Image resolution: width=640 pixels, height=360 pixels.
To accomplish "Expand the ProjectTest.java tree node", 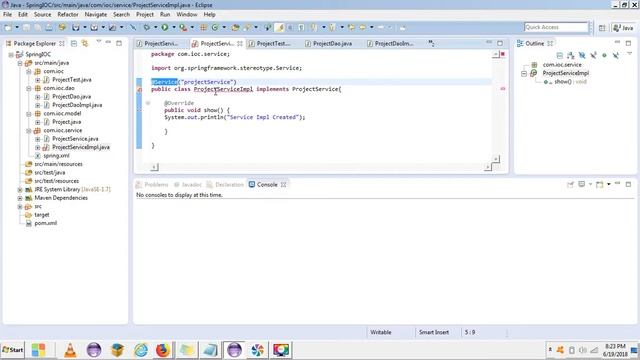I will point(38,80).
